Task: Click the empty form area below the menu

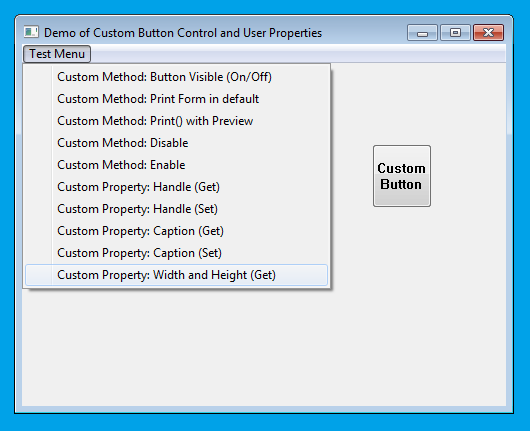Action: click(x=264, y=346)
